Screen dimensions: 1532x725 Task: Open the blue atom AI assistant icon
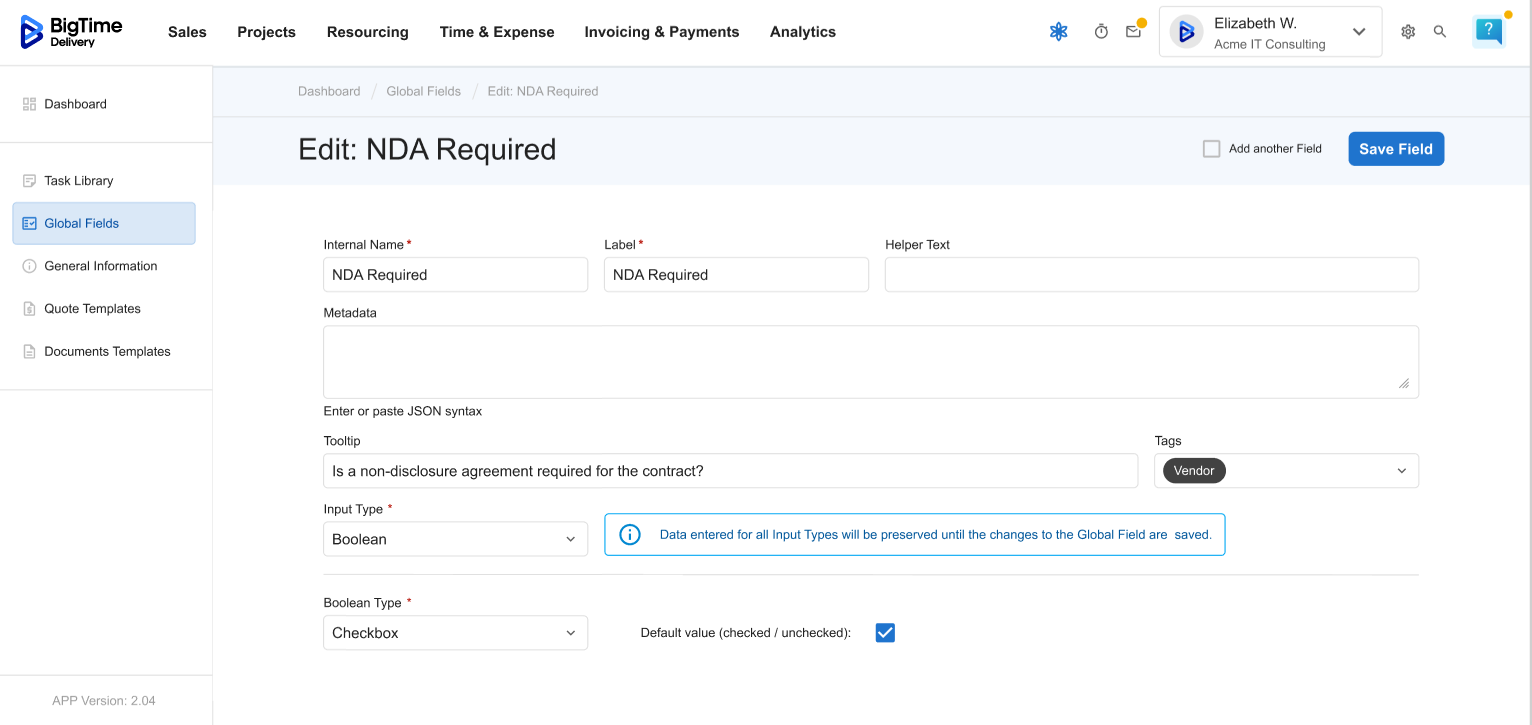click(1058, 32)
